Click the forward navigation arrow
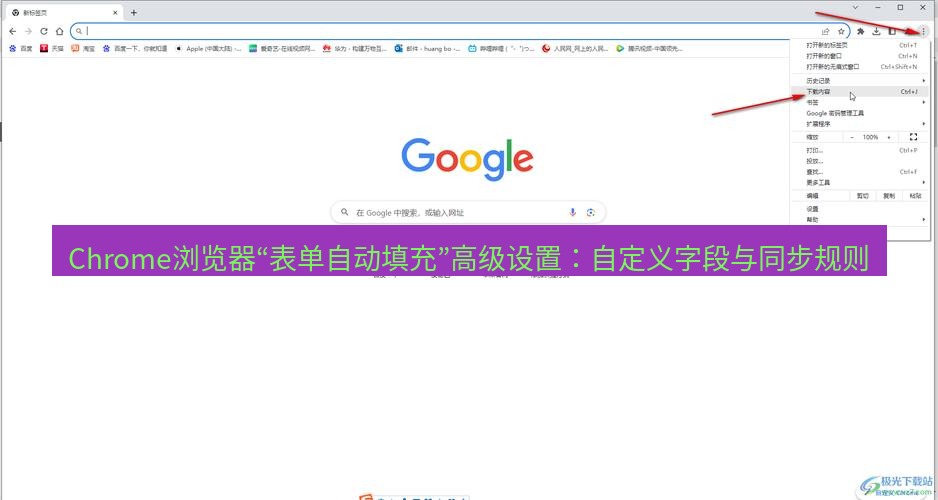 (x=28, y=31)
